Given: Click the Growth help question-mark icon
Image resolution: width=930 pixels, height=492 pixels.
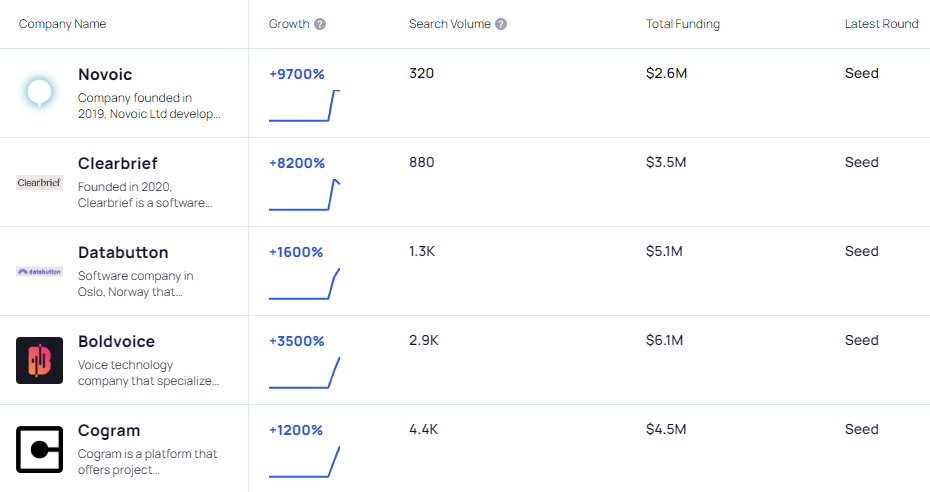Looking at the screenshot, I should 320,24.
